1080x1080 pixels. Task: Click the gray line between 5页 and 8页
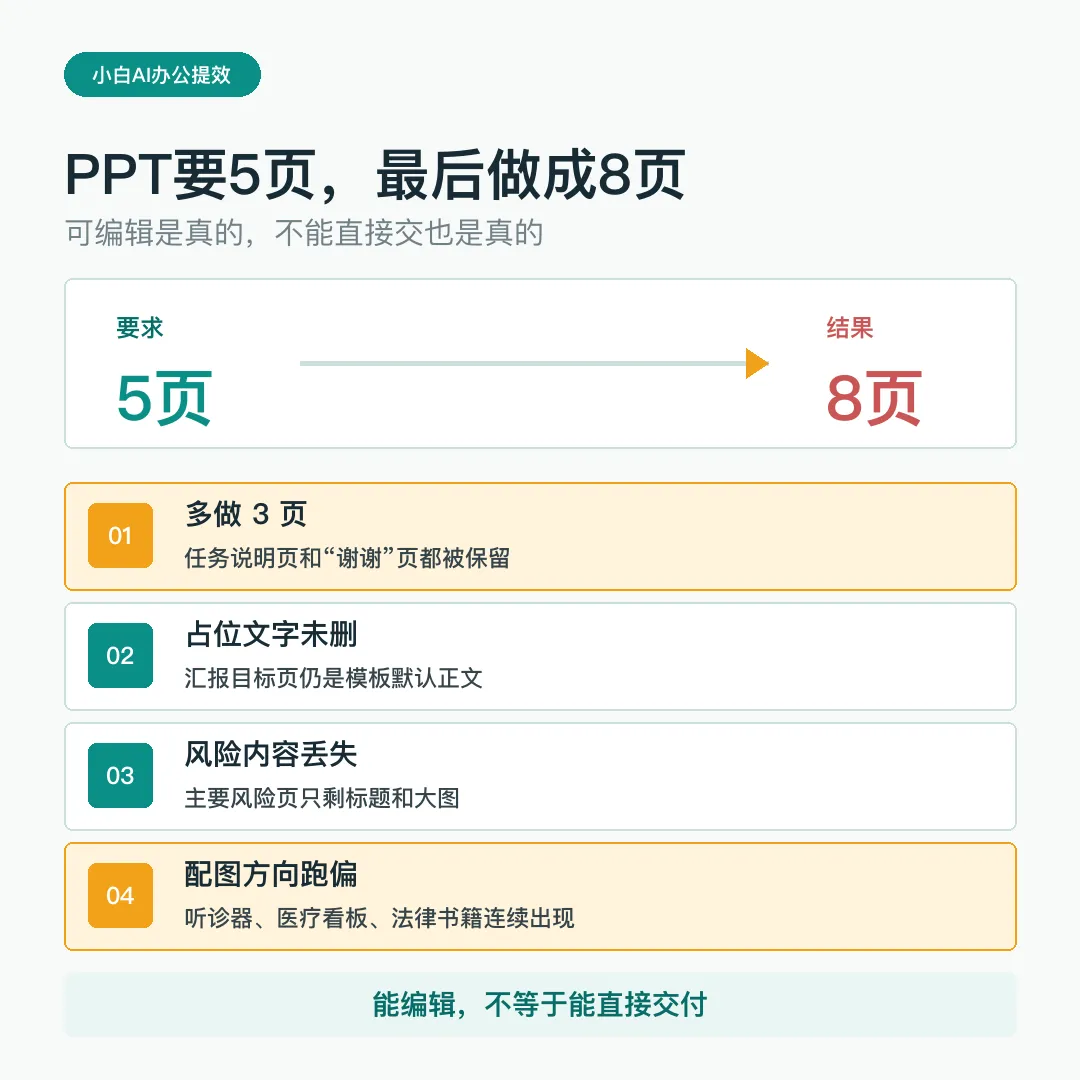(523, 363)
